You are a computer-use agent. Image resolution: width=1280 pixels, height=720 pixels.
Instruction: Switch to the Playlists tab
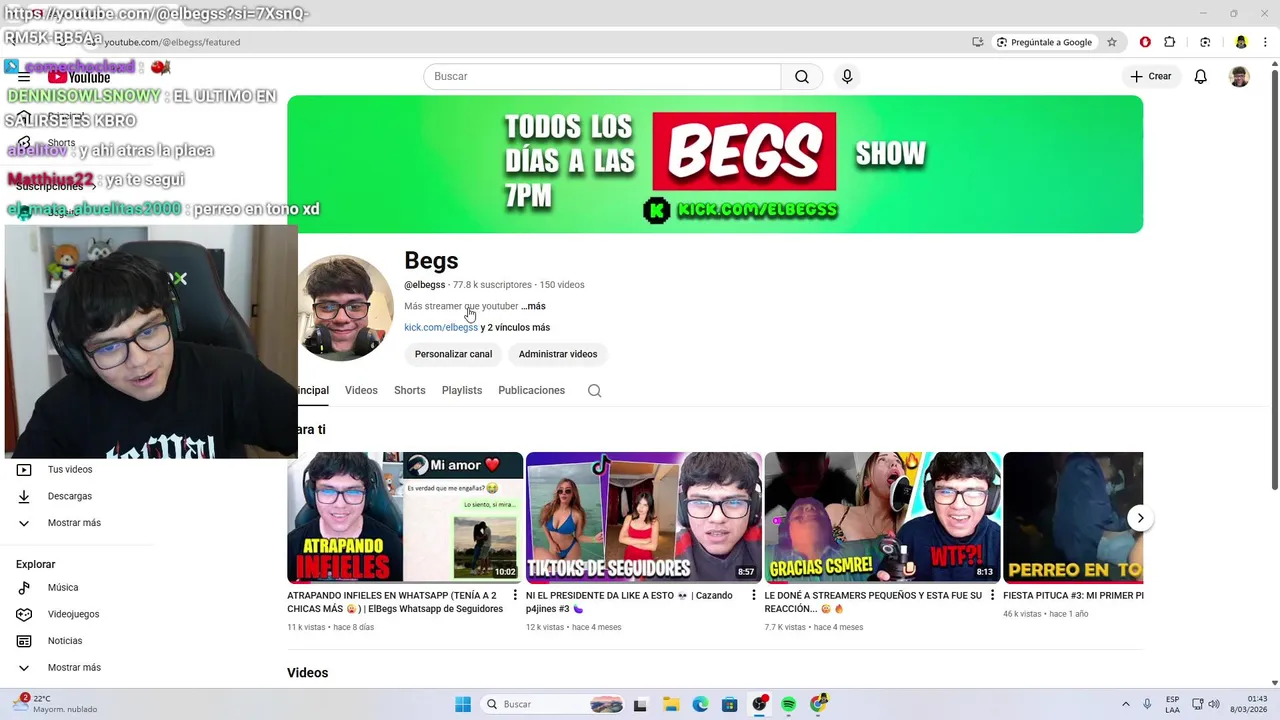click(462, 390)
